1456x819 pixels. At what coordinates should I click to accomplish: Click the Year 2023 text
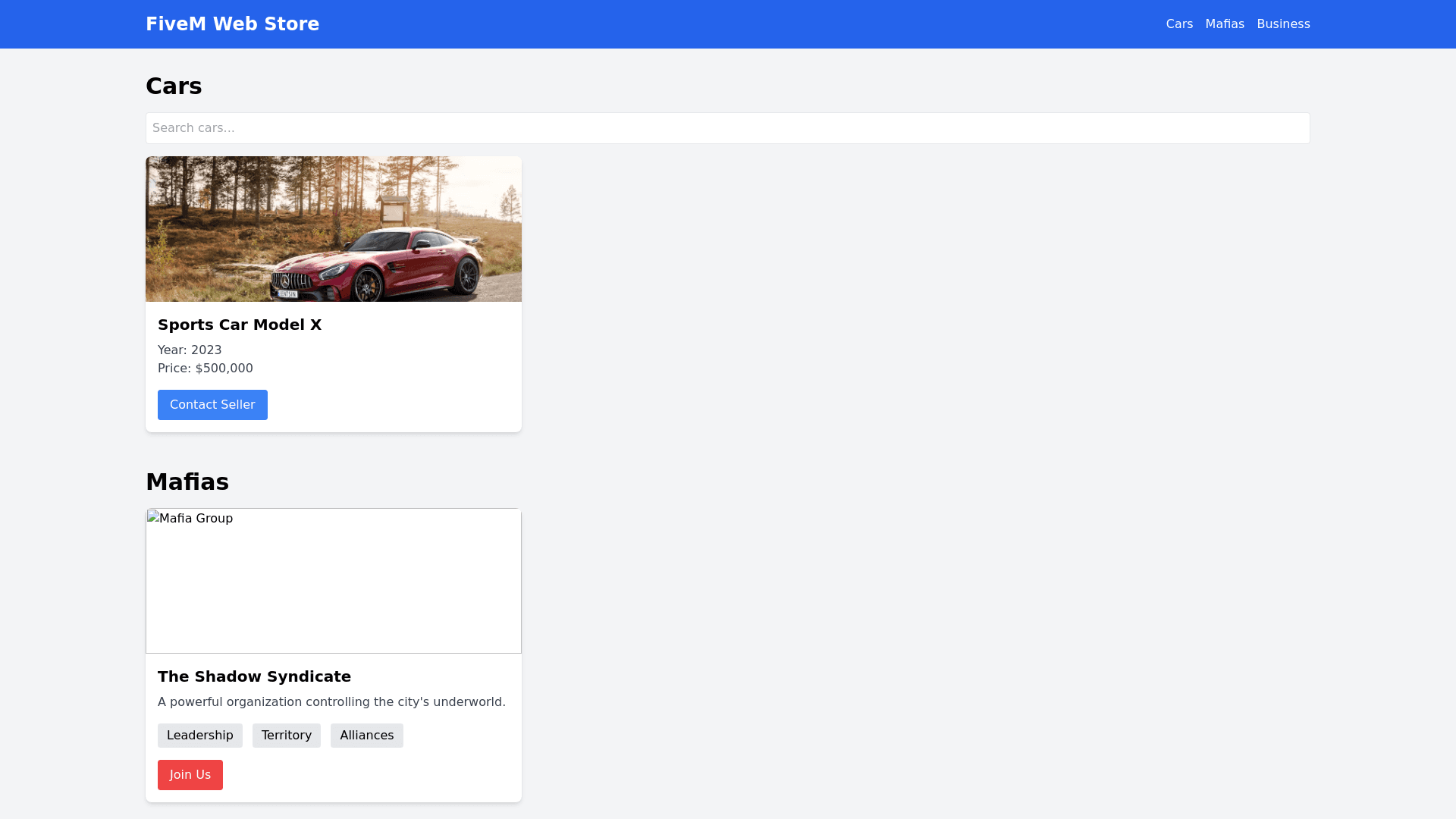(190, 350)
